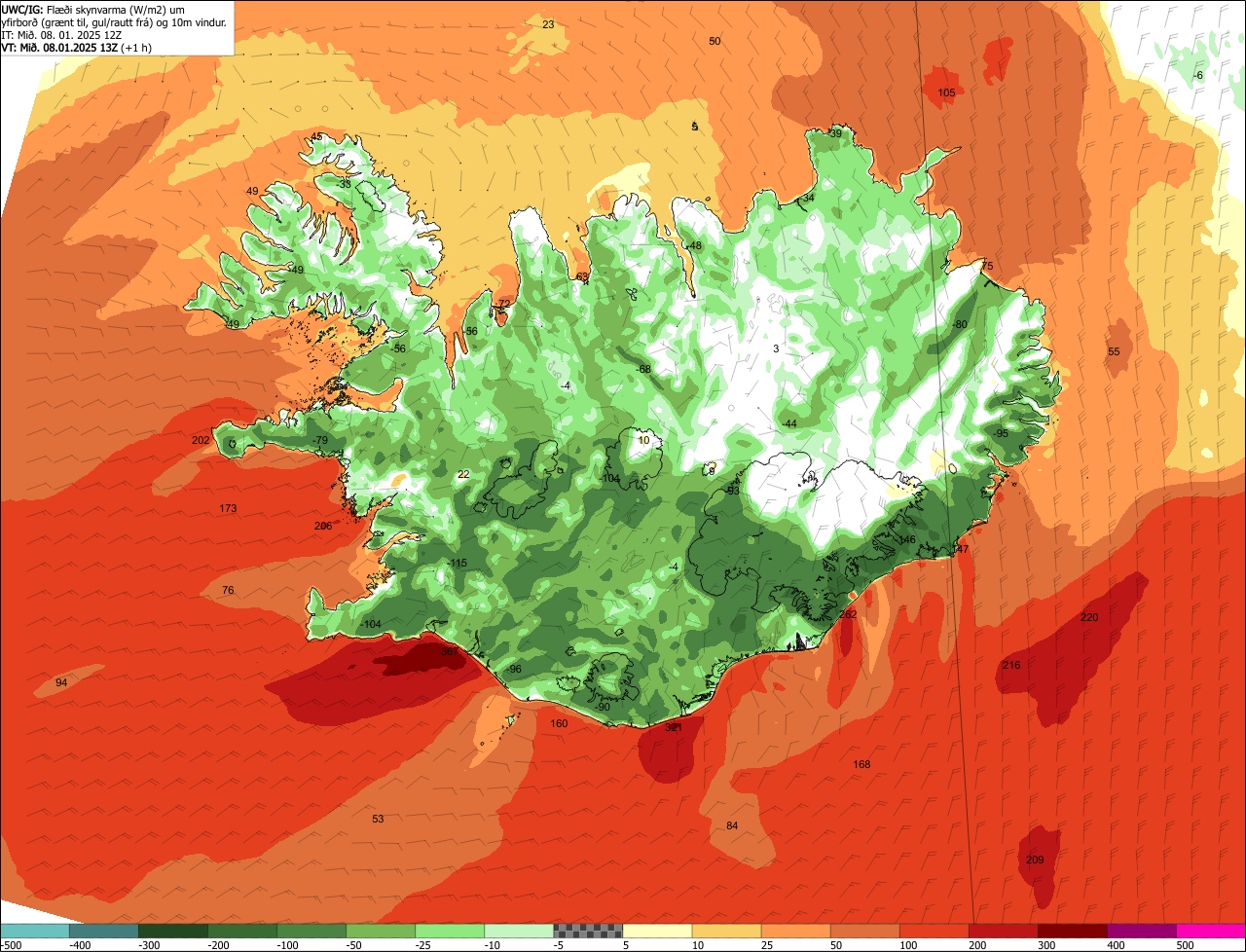Screen dimensions: 1246x952
Task: Select legend swatch between -400 and -300
Action: coord(103,931)
